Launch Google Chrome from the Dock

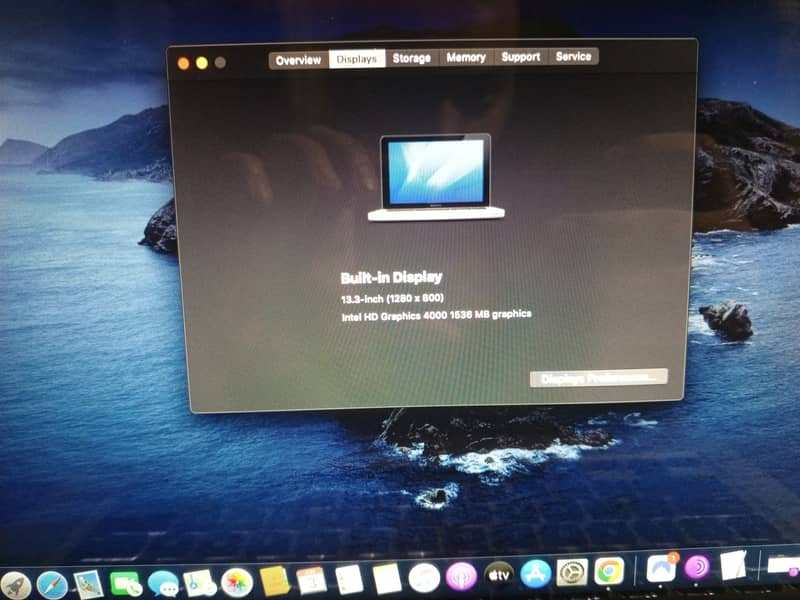click(x=609, y=571)
